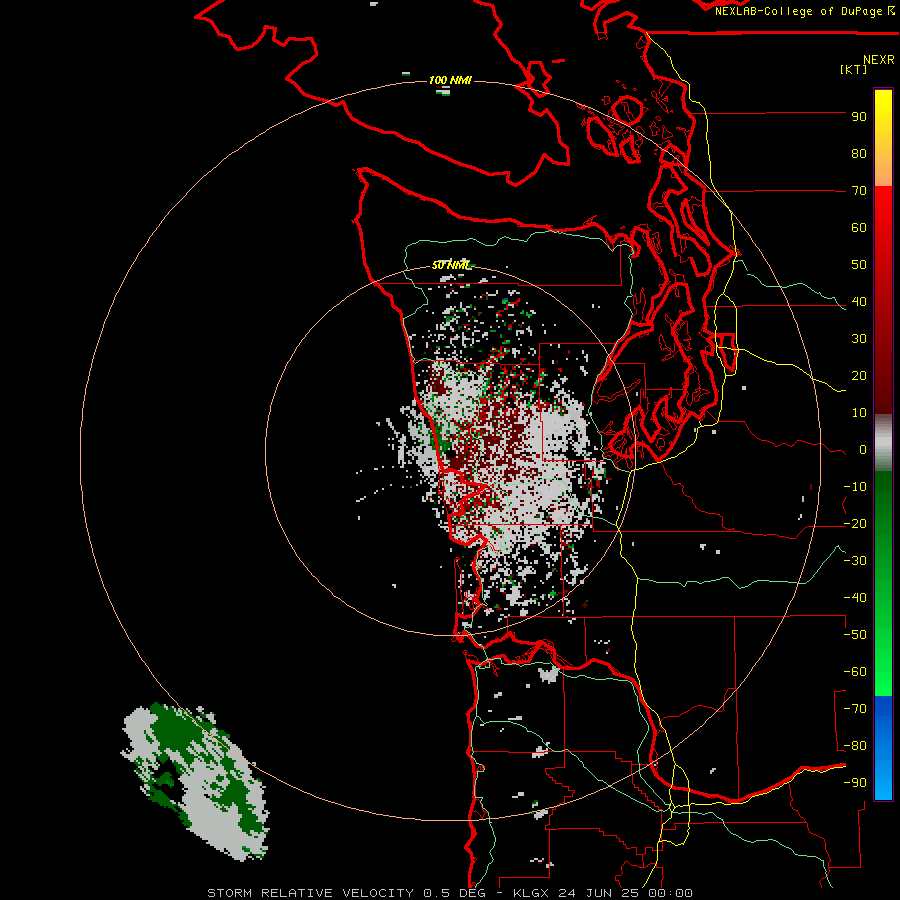Click the -50 value on the velocity scale

click(855, 635)
